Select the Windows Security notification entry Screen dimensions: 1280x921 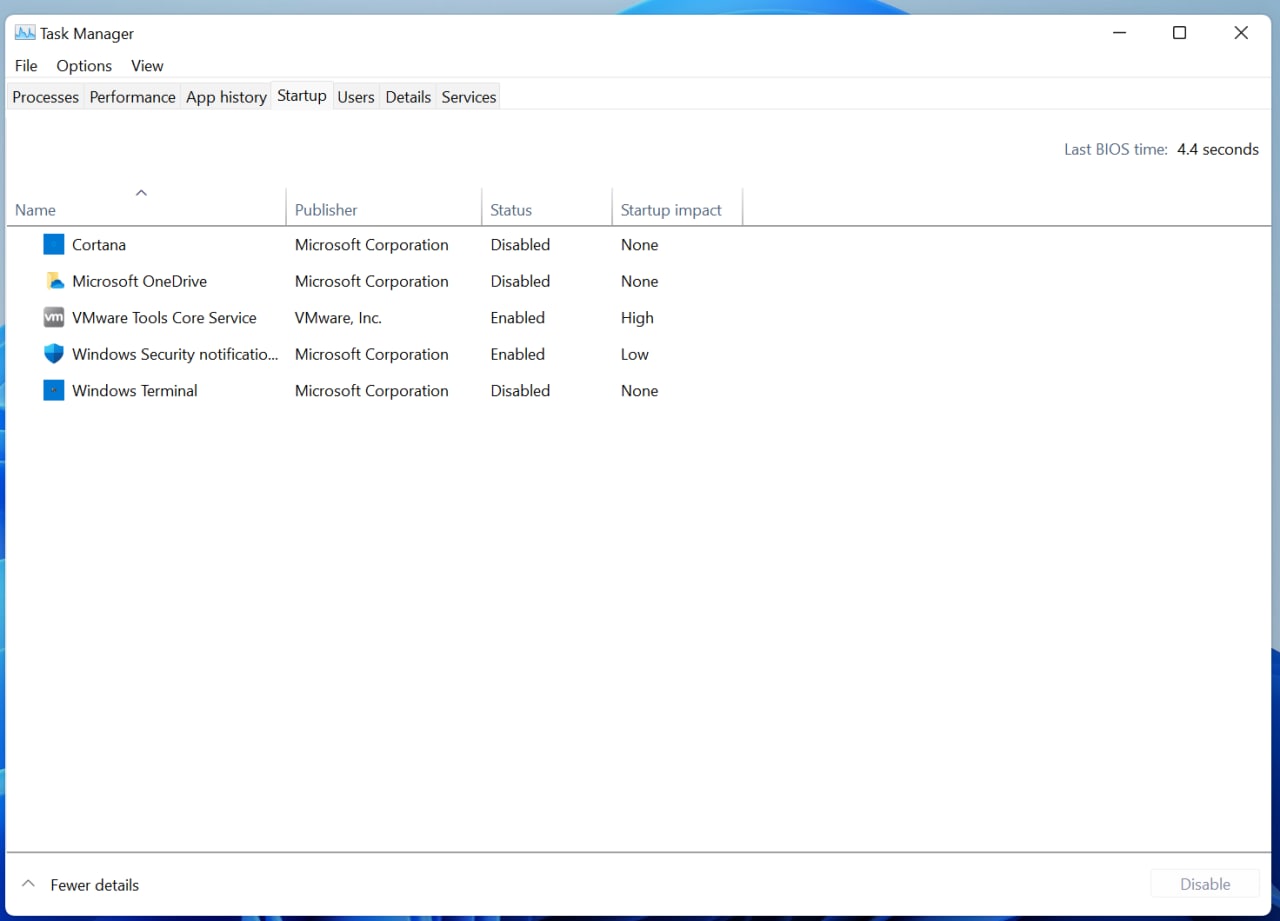175,354
